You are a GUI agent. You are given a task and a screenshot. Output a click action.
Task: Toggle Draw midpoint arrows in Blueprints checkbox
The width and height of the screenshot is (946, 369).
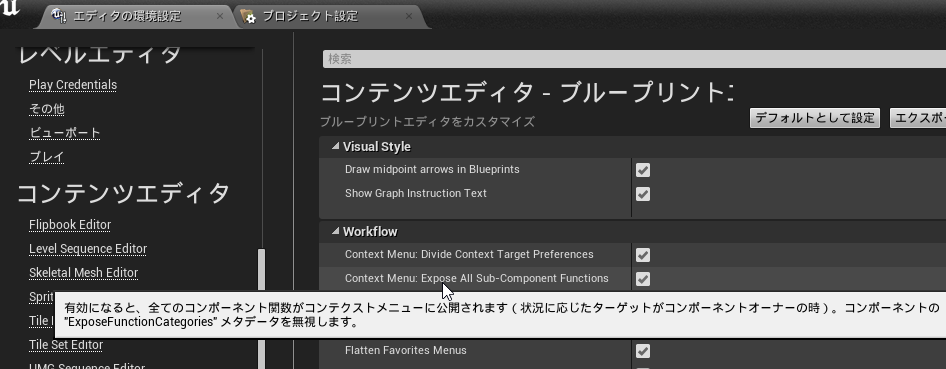pyautogui.click(x=643, y=170)
